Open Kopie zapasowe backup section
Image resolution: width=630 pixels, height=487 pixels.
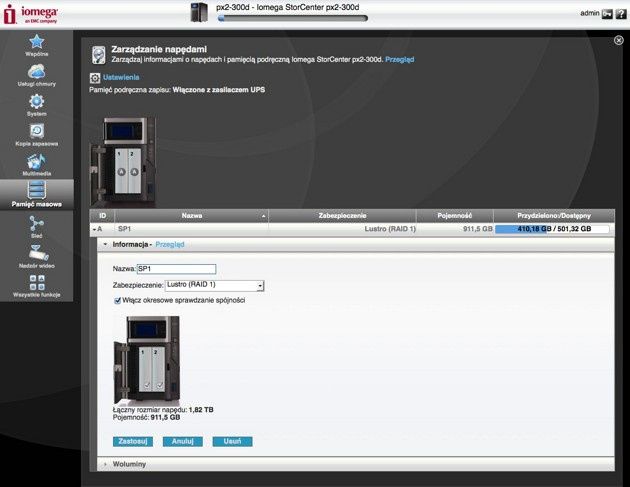37,135
